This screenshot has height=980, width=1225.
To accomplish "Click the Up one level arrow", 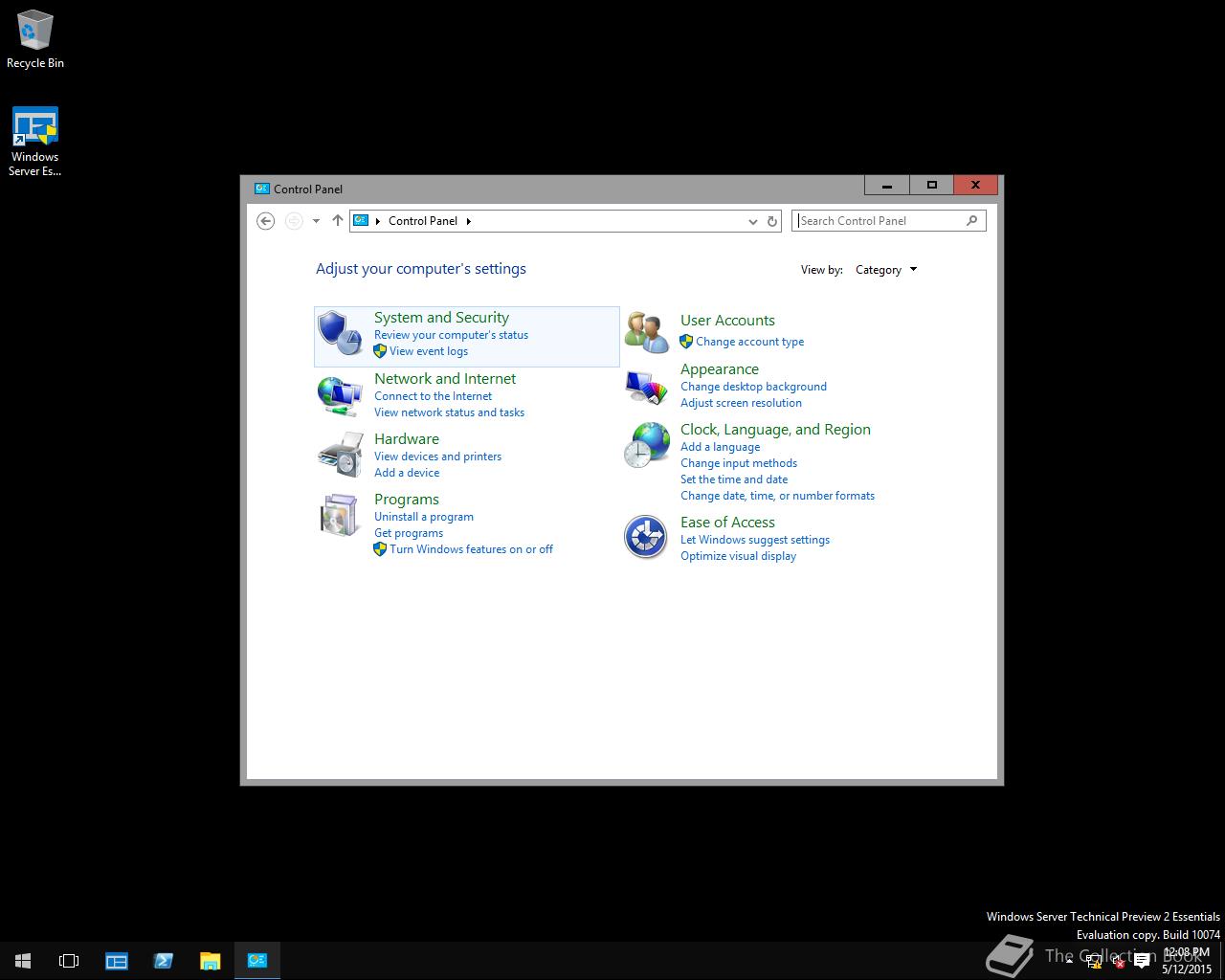I will coord(337,221).
